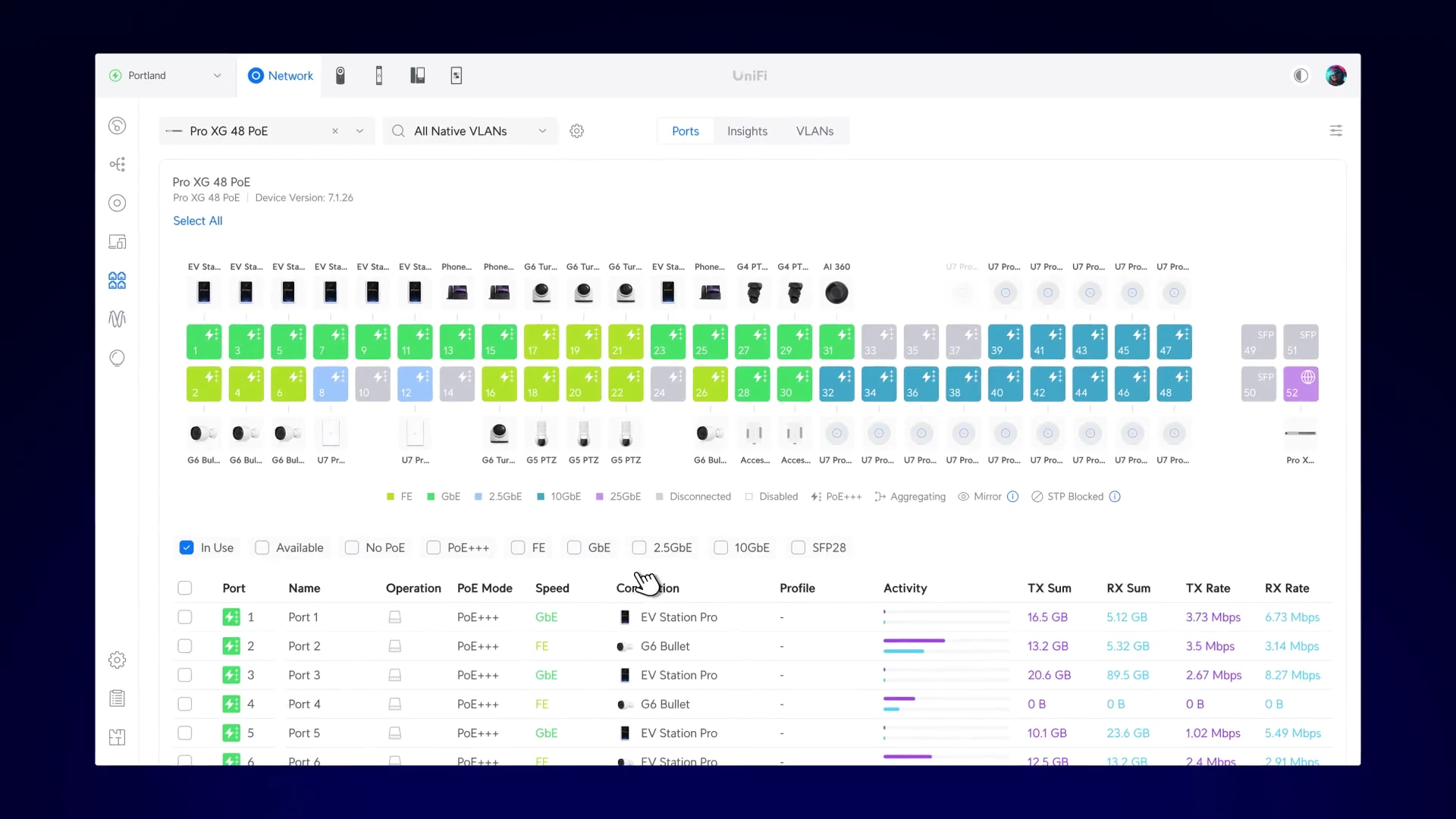
Task: Check the 10GbE speed filter
Action: [x=721, y=548]
